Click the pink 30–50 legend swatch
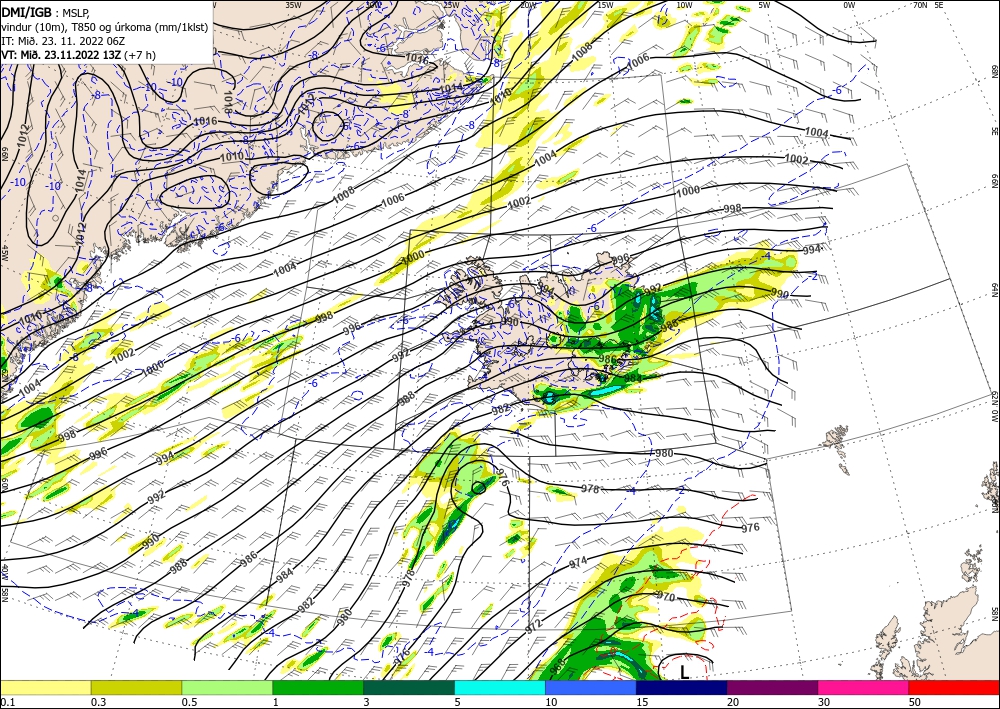 (x=864, y=687)
